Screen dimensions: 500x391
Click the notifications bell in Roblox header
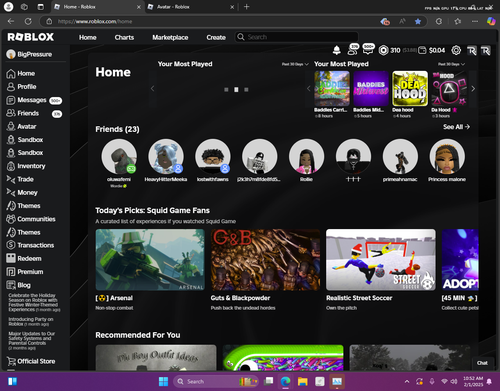click(337, 50)
